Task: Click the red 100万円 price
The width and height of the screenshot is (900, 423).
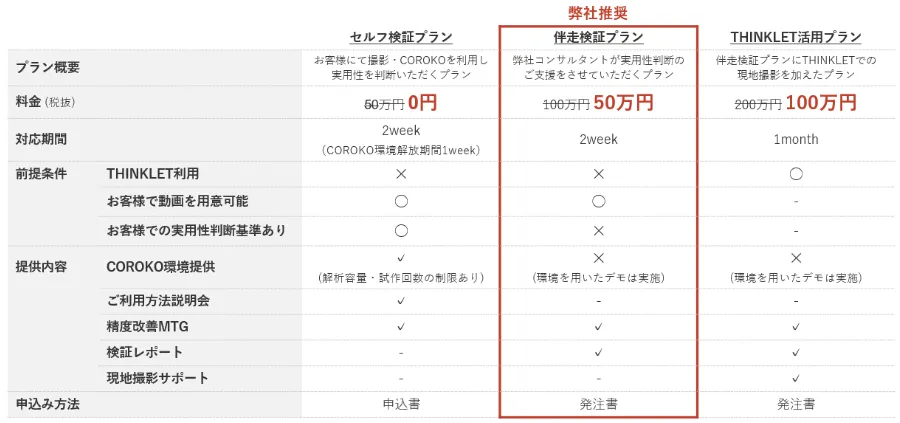Action: click(820, 102)
